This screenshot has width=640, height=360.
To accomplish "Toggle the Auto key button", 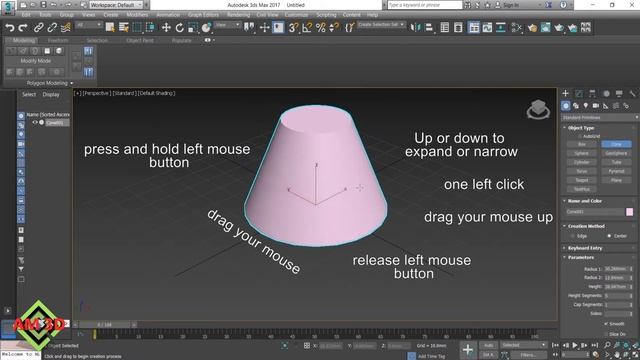I will [489, 345].
